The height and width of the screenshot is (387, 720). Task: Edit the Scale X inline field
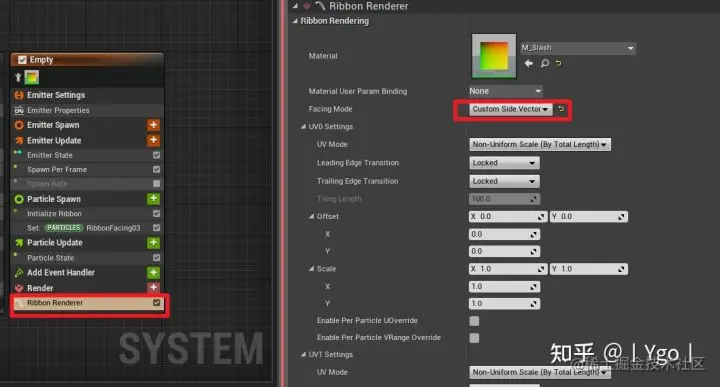point(508,269)
